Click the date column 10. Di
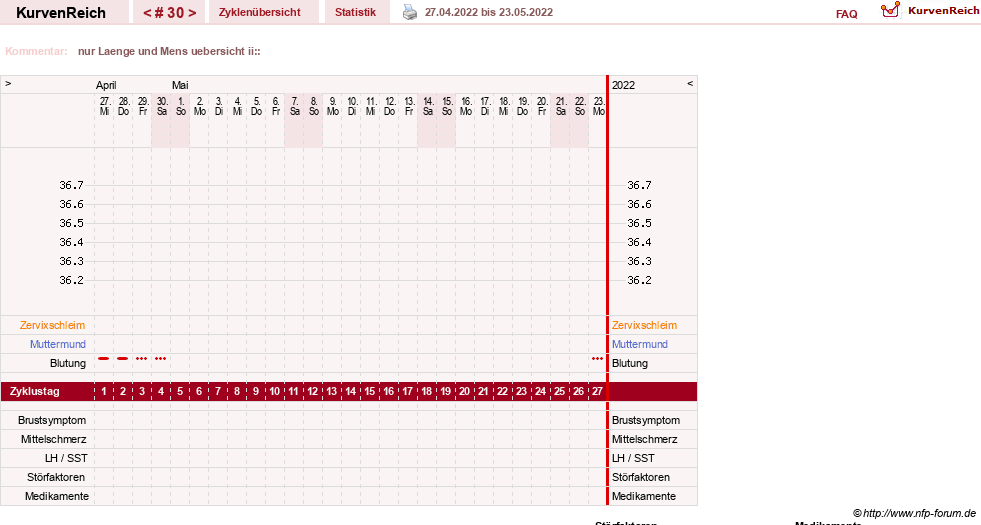 coord(352,106)
